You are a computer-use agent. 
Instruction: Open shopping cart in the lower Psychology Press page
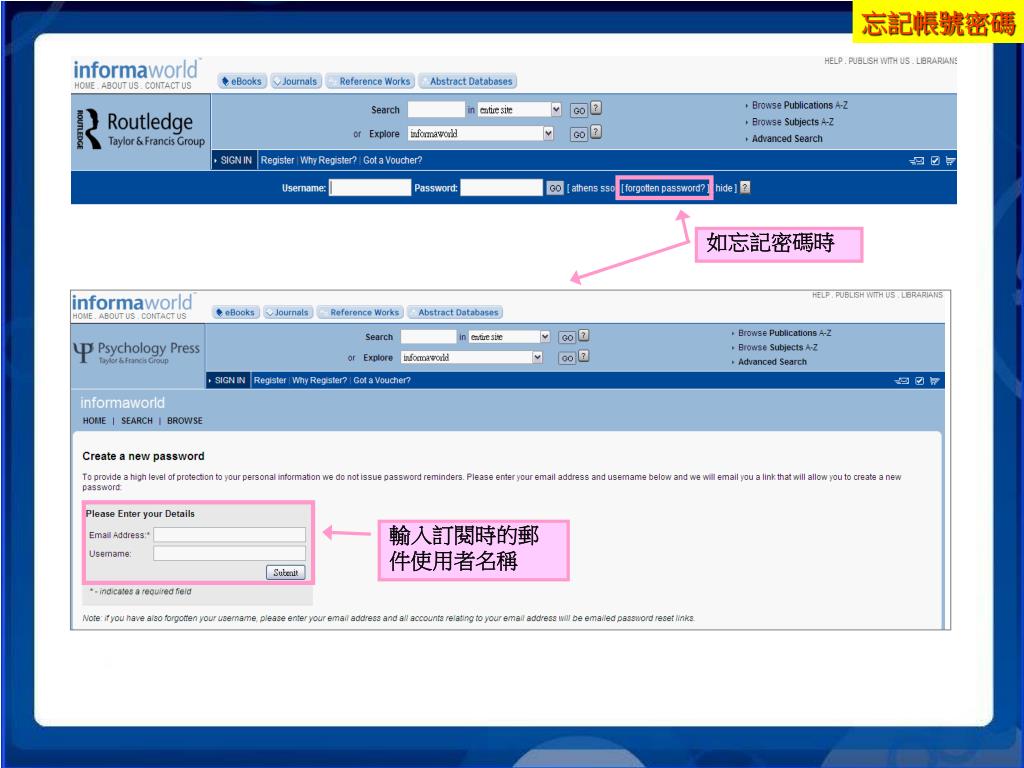coord(935,381)
